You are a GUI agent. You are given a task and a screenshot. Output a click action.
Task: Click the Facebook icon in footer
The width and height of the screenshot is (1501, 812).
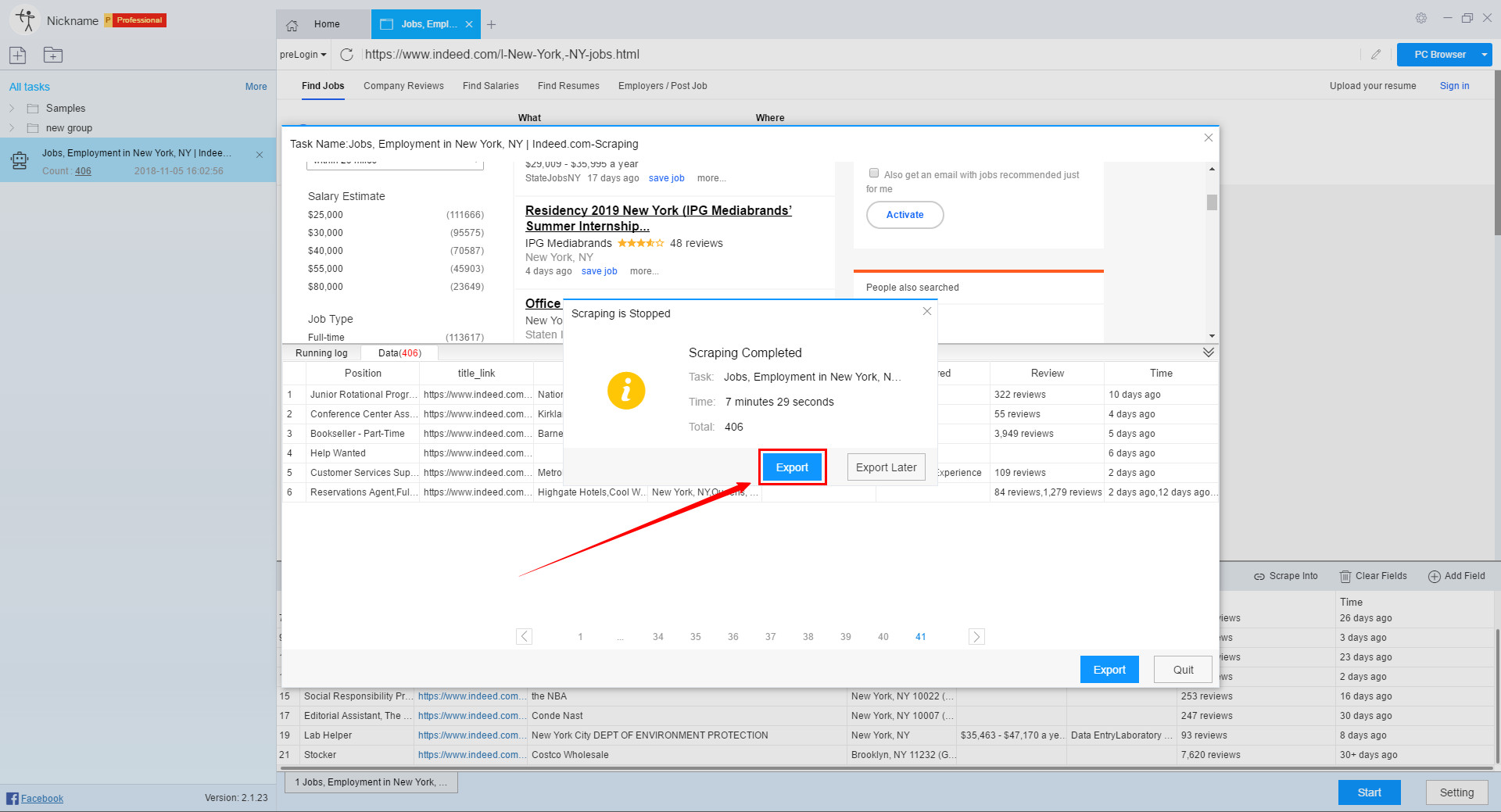pos(13,798)
